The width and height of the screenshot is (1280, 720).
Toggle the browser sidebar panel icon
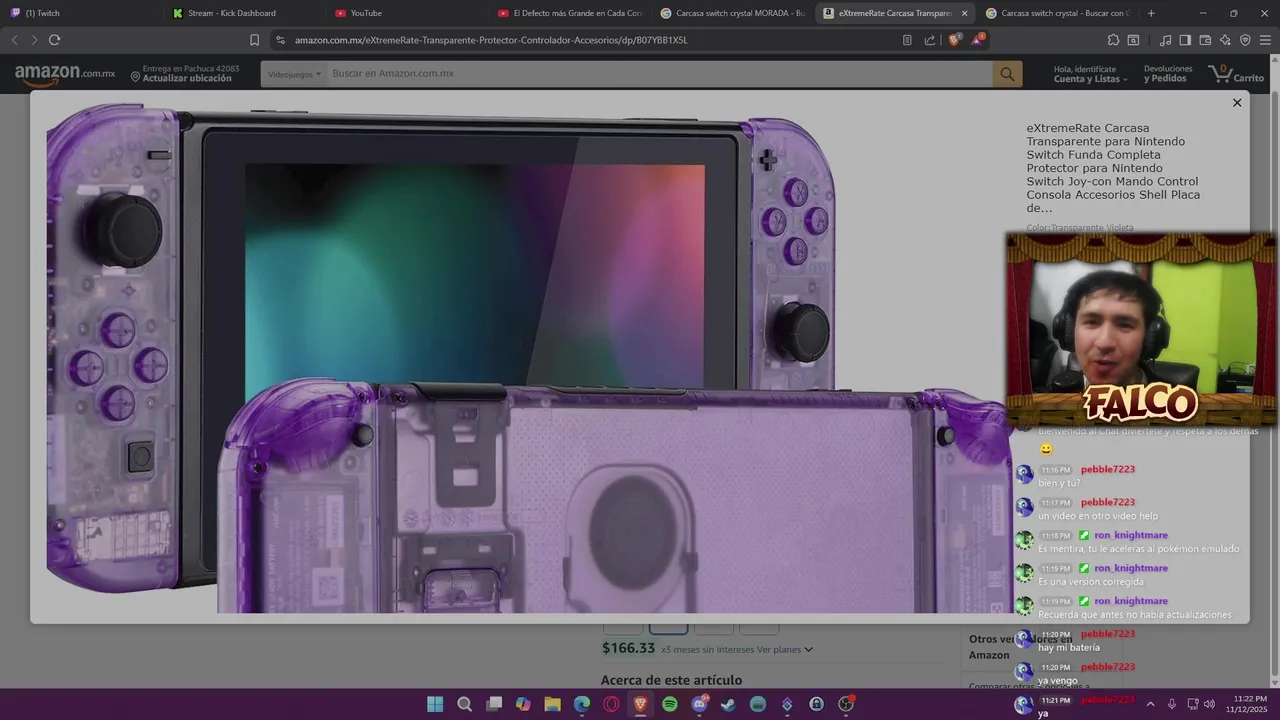pyautogui.click(x=1185, y=40)
